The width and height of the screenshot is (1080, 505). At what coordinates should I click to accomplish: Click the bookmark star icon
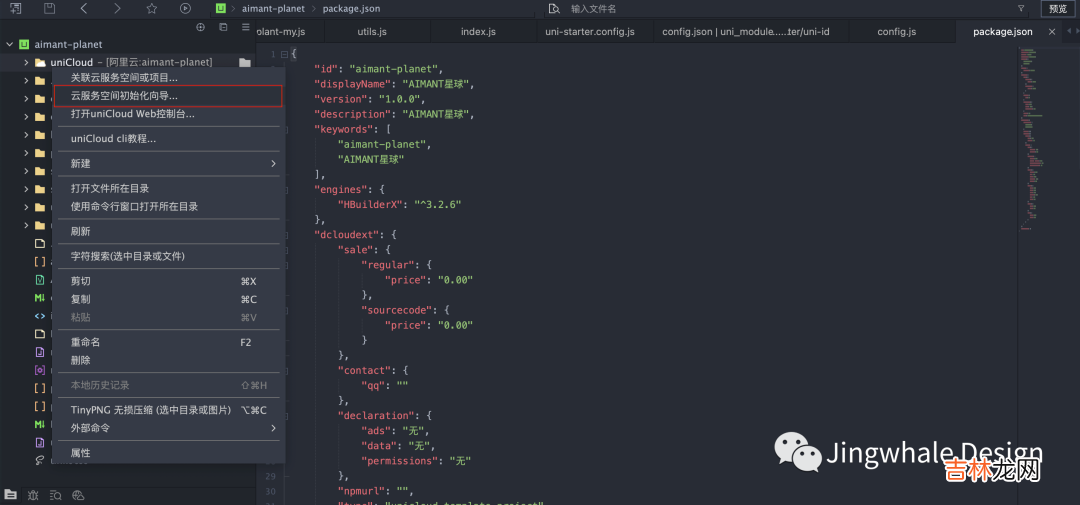tap(151, 8)
